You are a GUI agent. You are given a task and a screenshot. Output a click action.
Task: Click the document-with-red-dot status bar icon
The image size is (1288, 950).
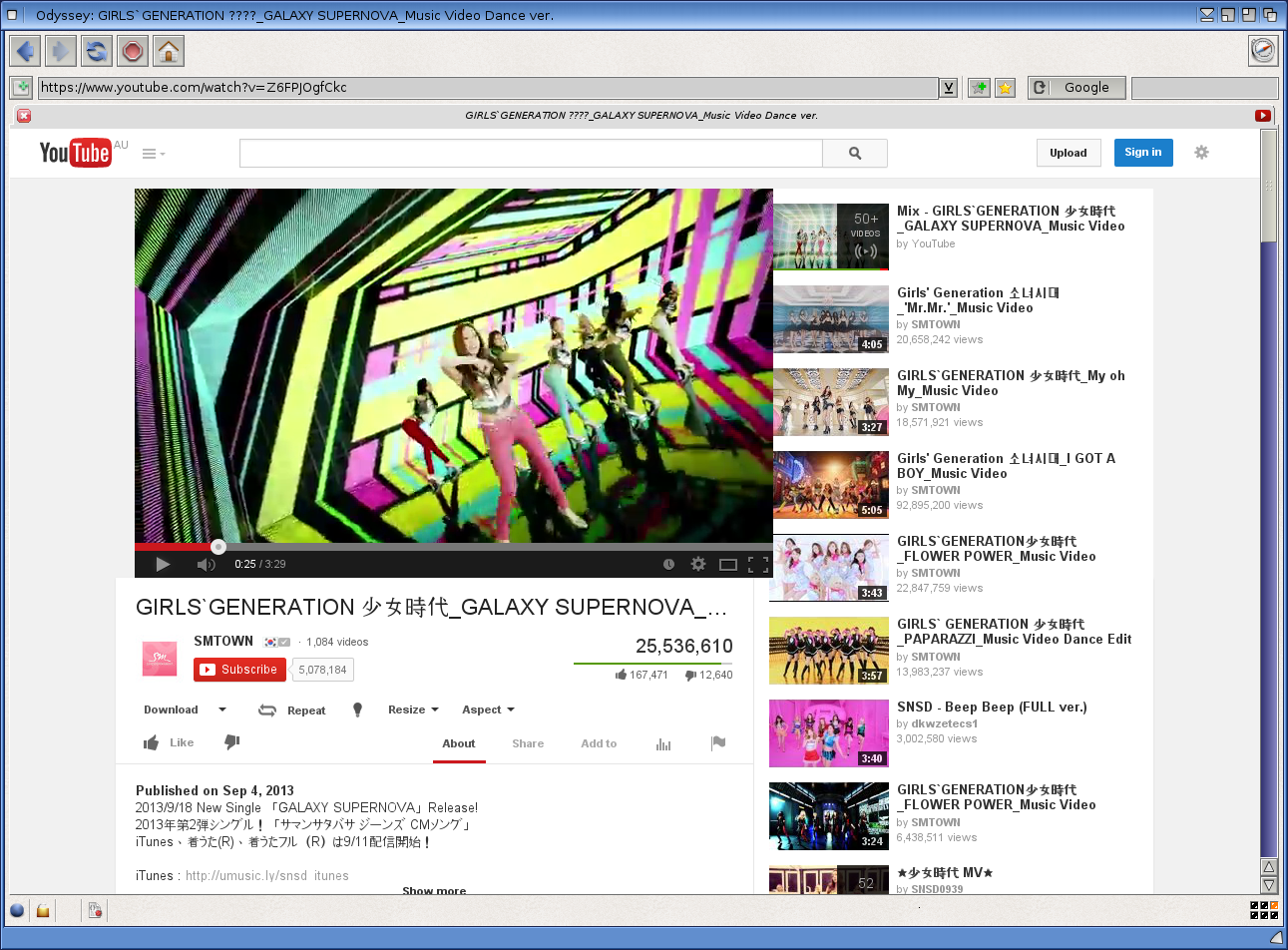point(95,910)
